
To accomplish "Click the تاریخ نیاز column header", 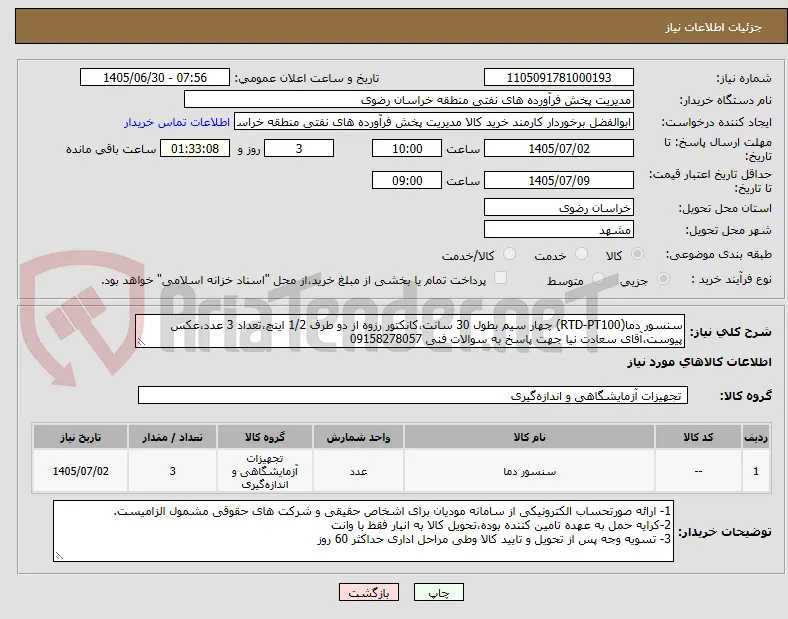I will tap(80, 437).
